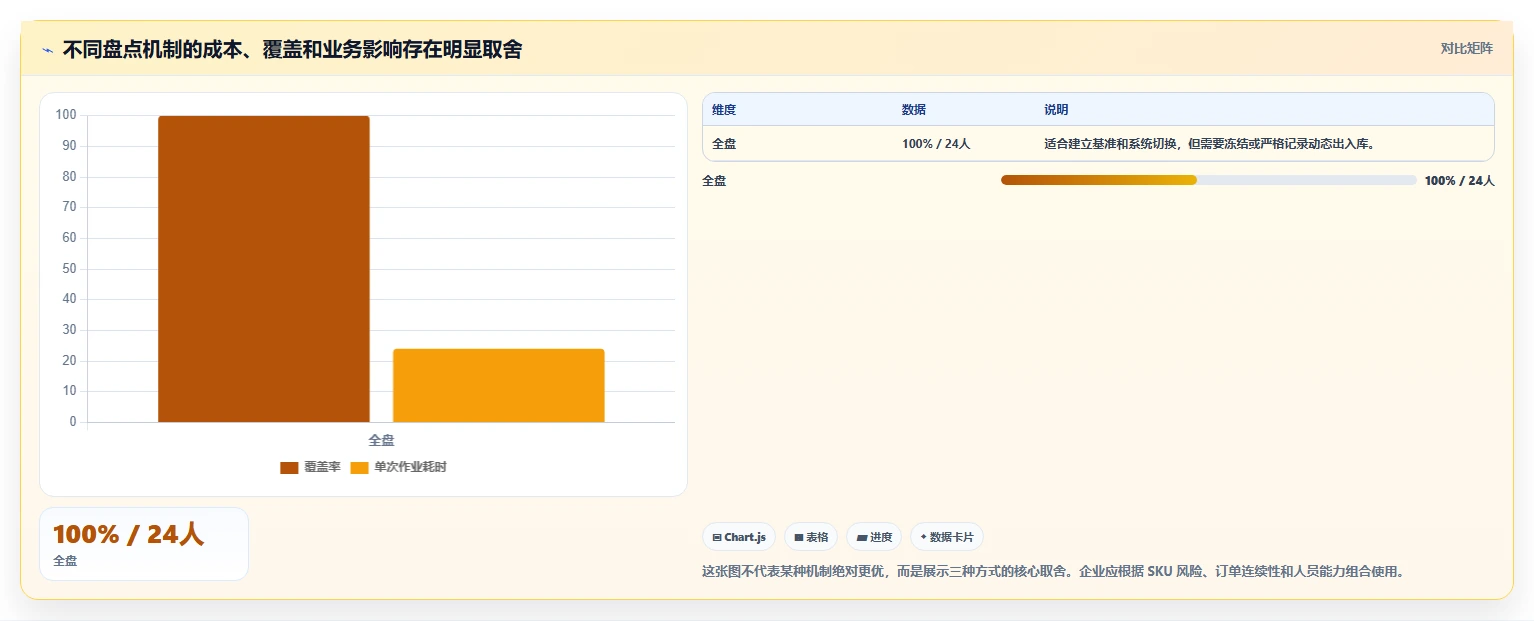Click the 100 y-axis tick label

coord(66,115)
